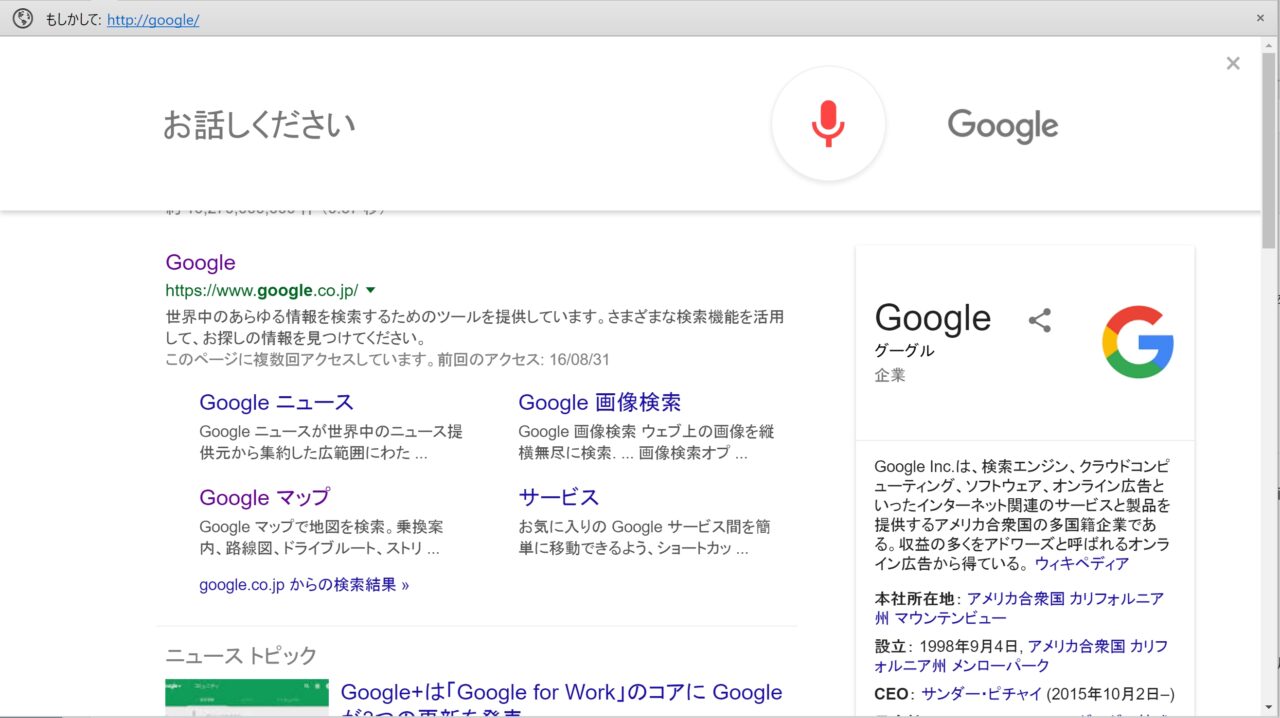Open the ウィキペディア source link

click(x=1081, y=564)
